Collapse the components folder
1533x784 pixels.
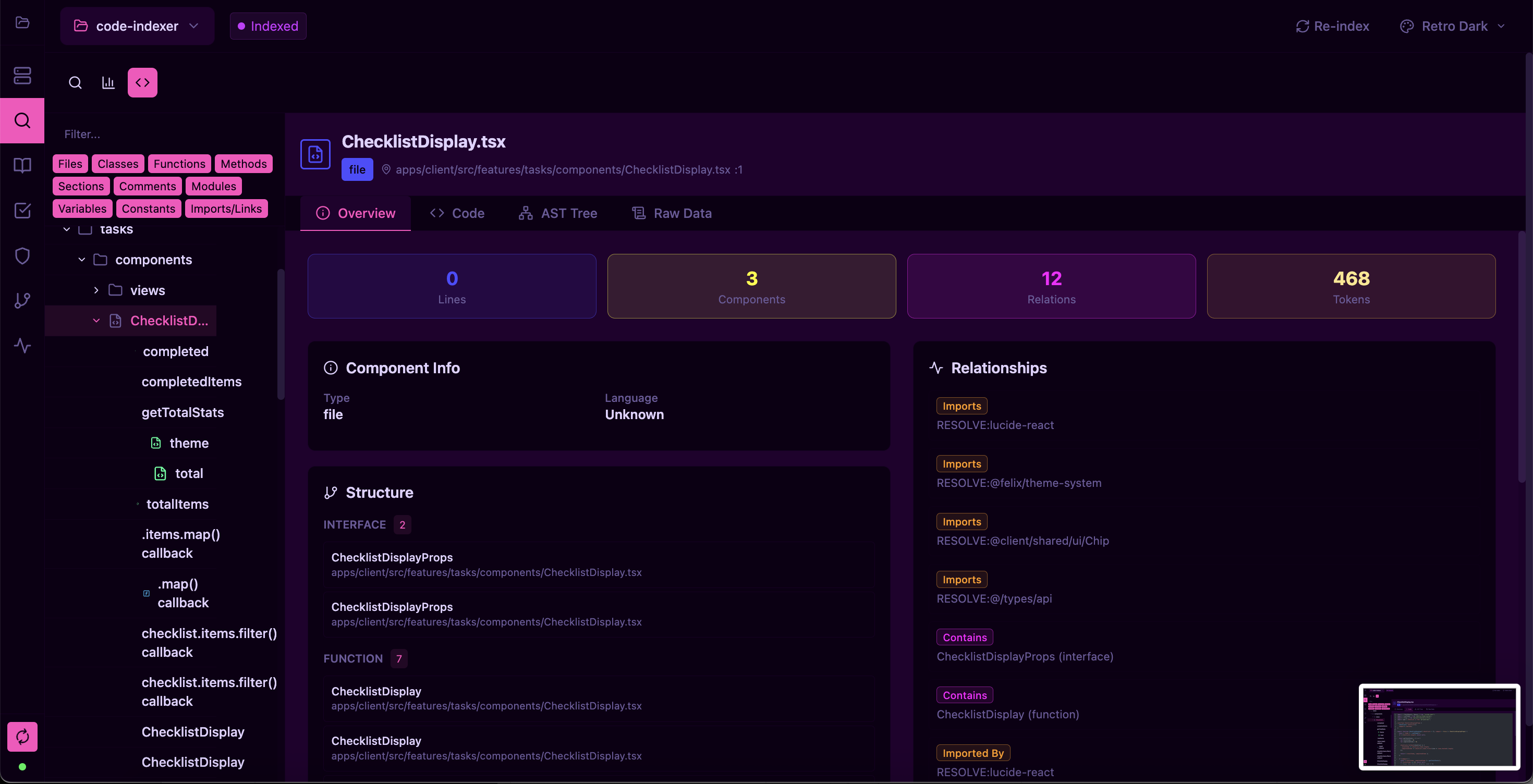click(x=81, y=260)
